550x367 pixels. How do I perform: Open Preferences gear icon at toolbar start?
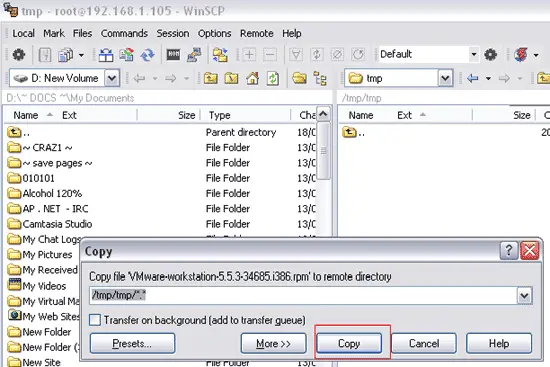click(19, 55)
